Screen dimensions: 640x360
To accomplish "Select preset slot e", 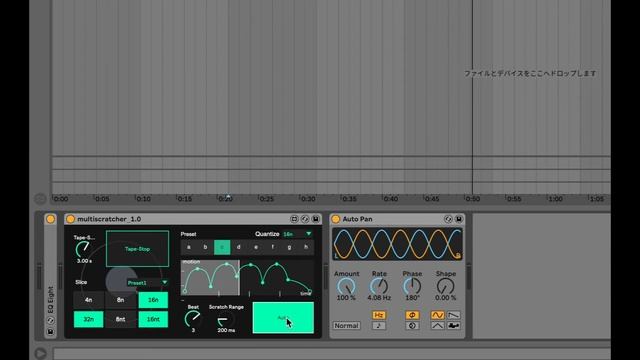I will pos(256,247).
